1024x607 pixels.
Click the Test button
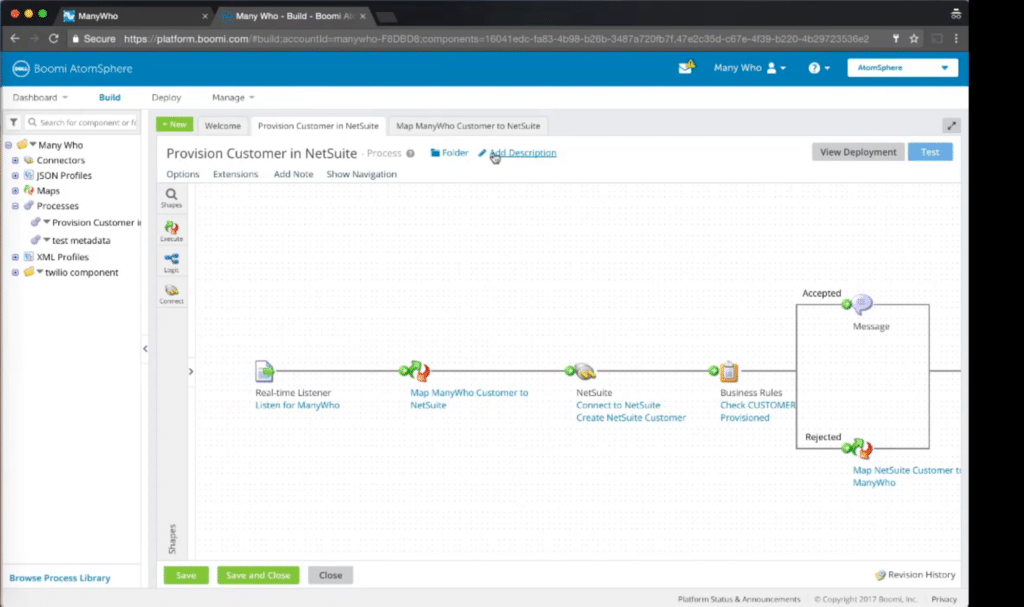click(x=930, y=151)
